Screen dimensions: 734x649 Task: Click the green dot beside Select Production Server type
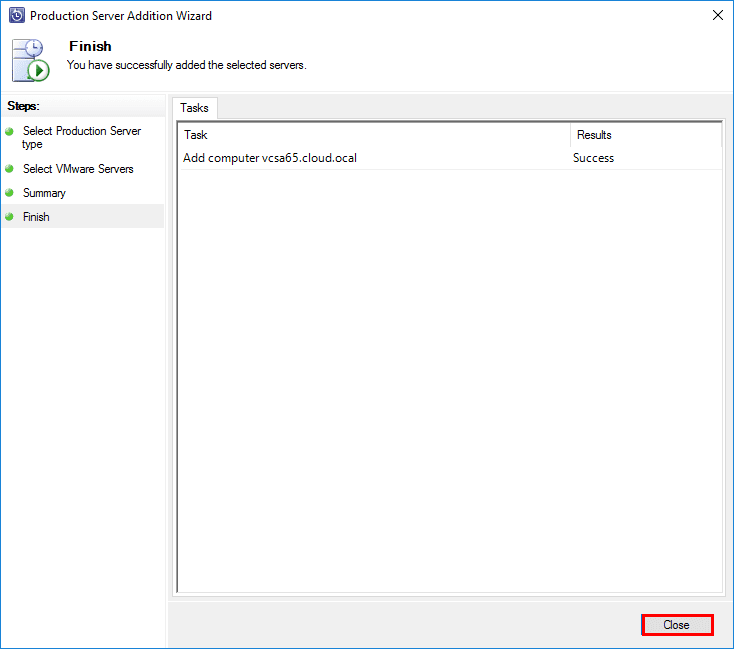click(x=10, y=131)
